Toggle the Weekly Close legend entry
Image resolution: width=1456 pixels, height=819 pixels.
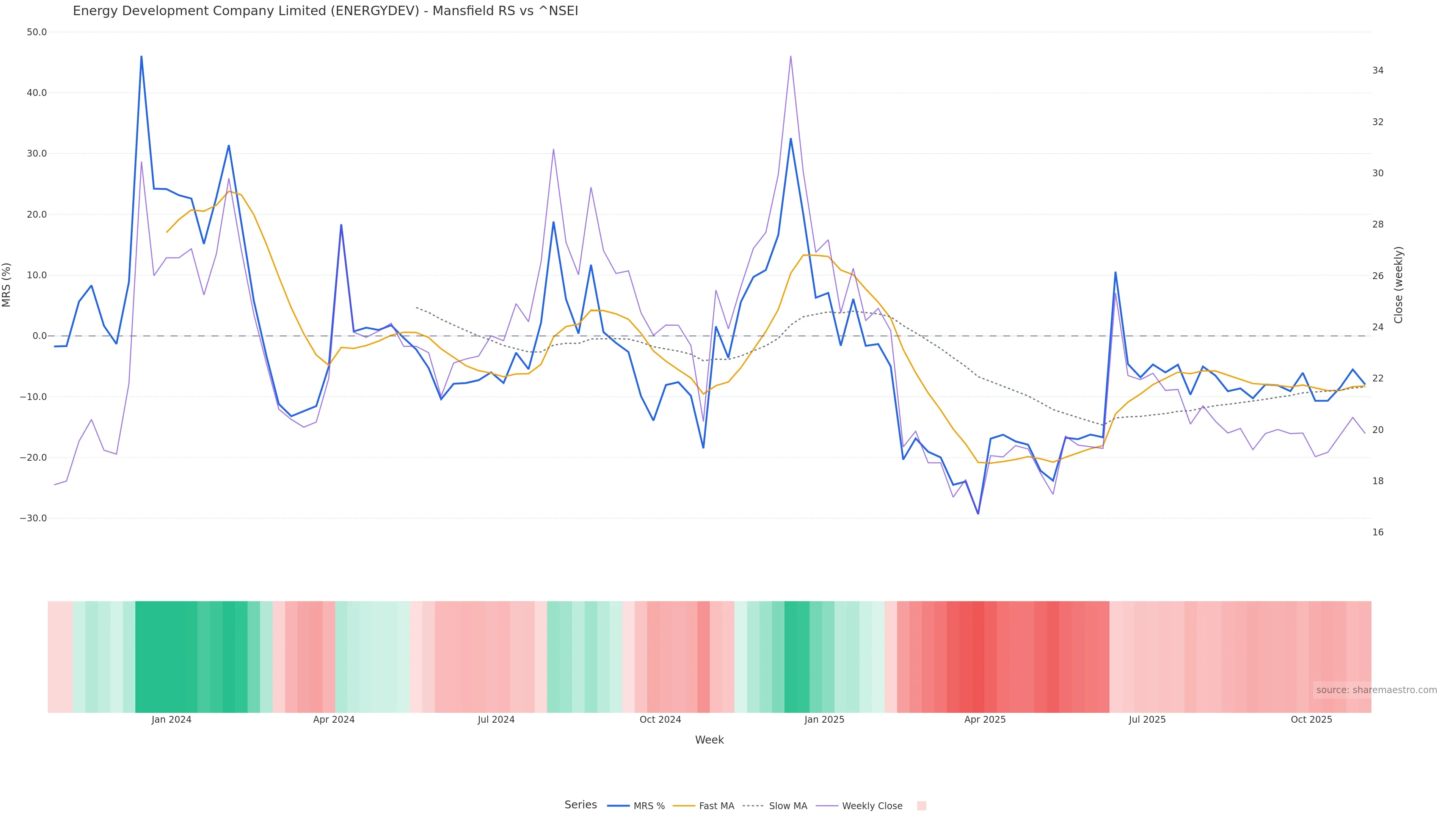click(872, 806)
